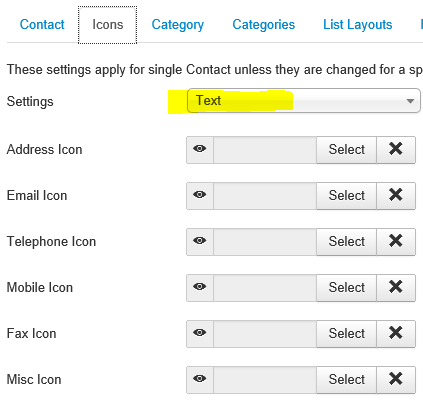Open the Category tab
Image resolution: width=423 pixels, height=405 pixels.
tap(178, 25)
